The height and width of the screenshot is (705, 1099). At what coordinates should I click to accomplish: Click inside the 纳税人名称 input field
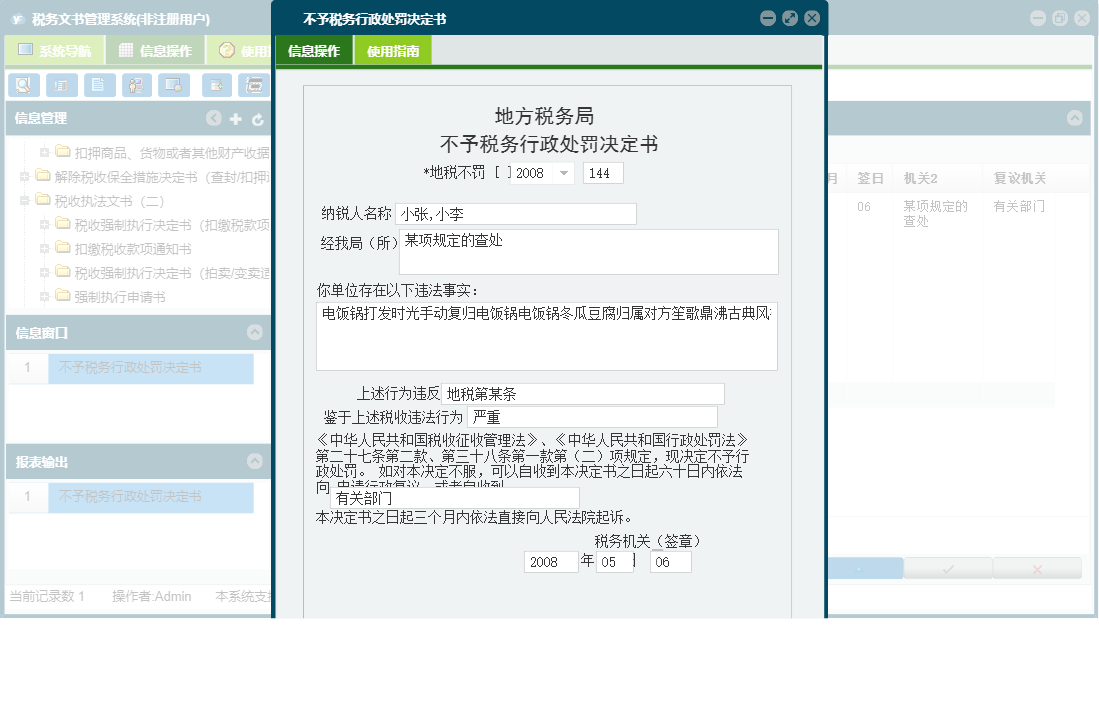click(x=515, y=213)
